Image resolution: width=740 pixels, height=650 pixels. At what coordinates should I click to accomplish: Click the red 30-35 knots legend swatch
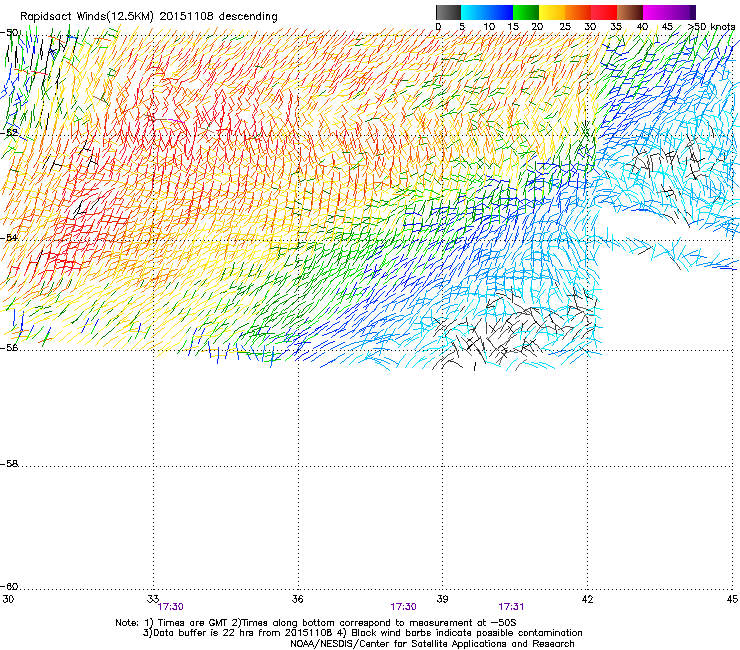[604, 12]
